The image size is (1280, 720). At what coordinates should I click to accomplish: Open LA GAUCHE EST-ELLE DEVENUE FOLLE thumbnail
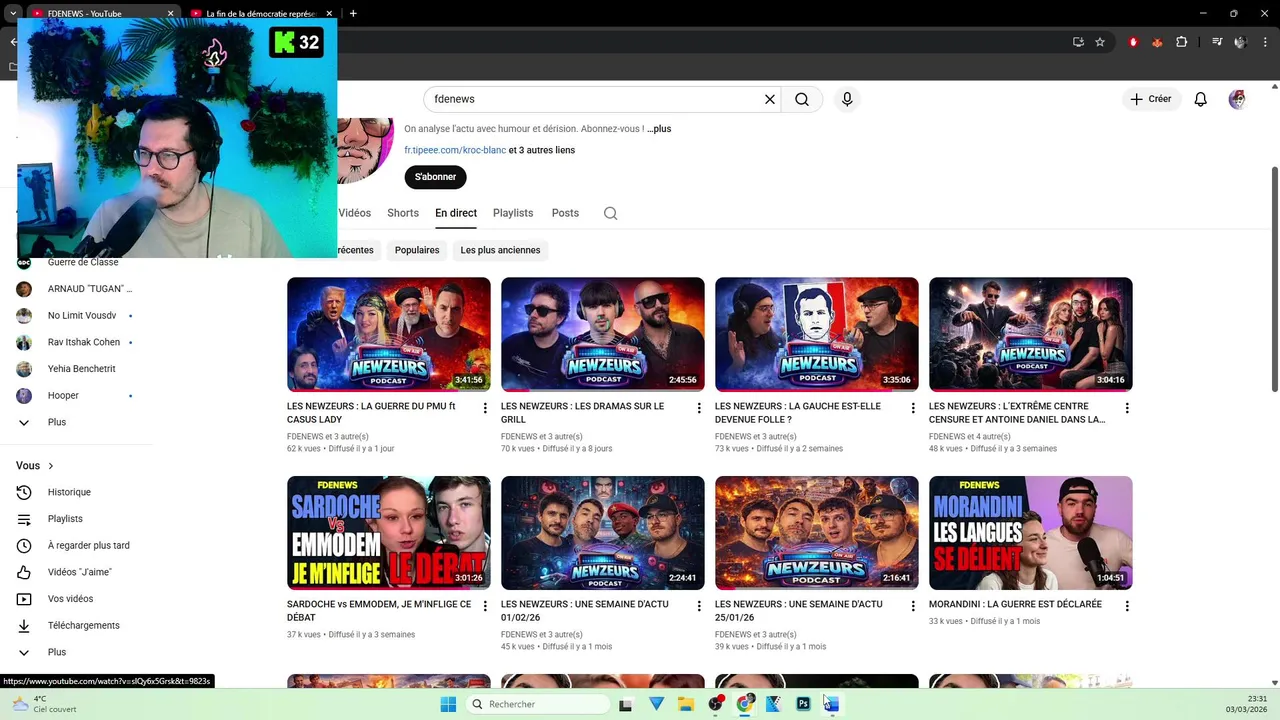click(817, 334)
